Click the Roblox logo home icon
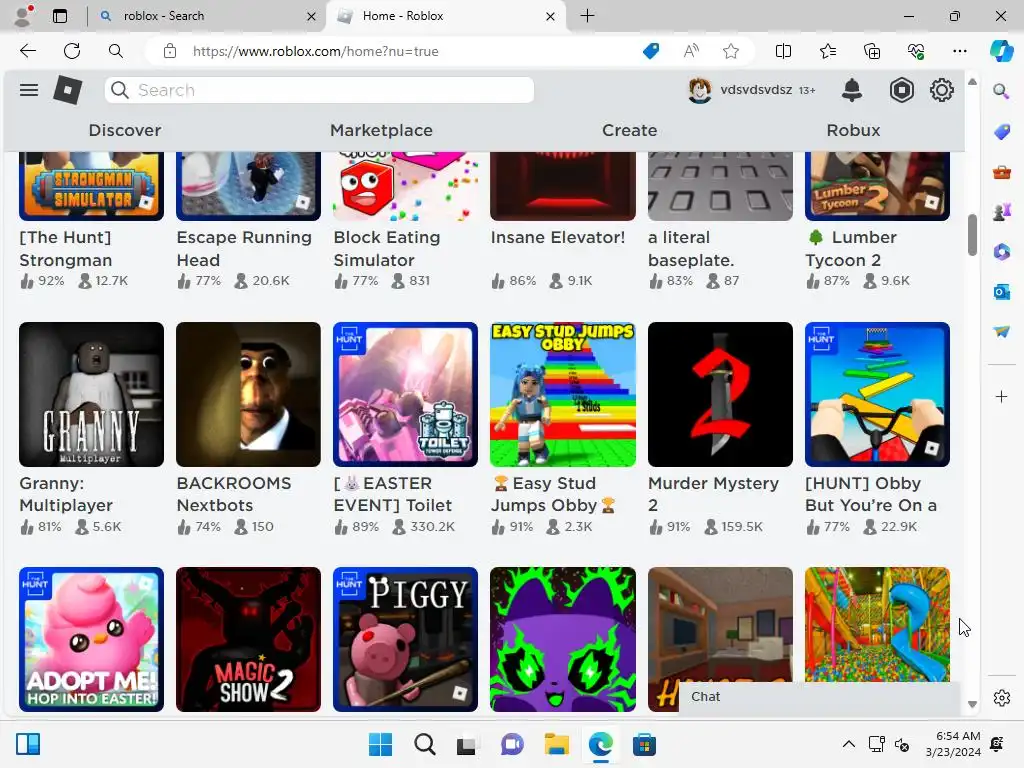Screen dimensions: 1024x768 coord(67,90)
